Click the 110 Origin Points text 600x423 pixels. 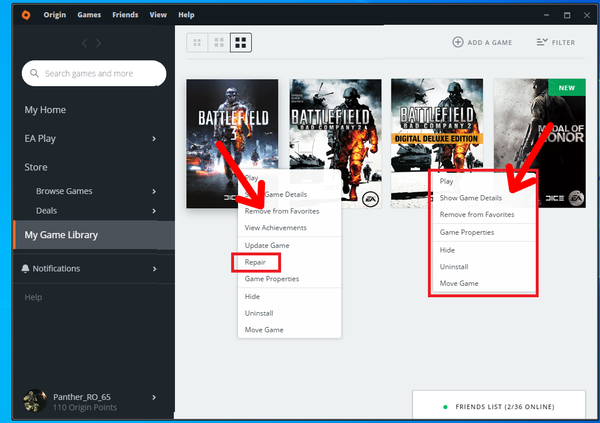[85, 408]
